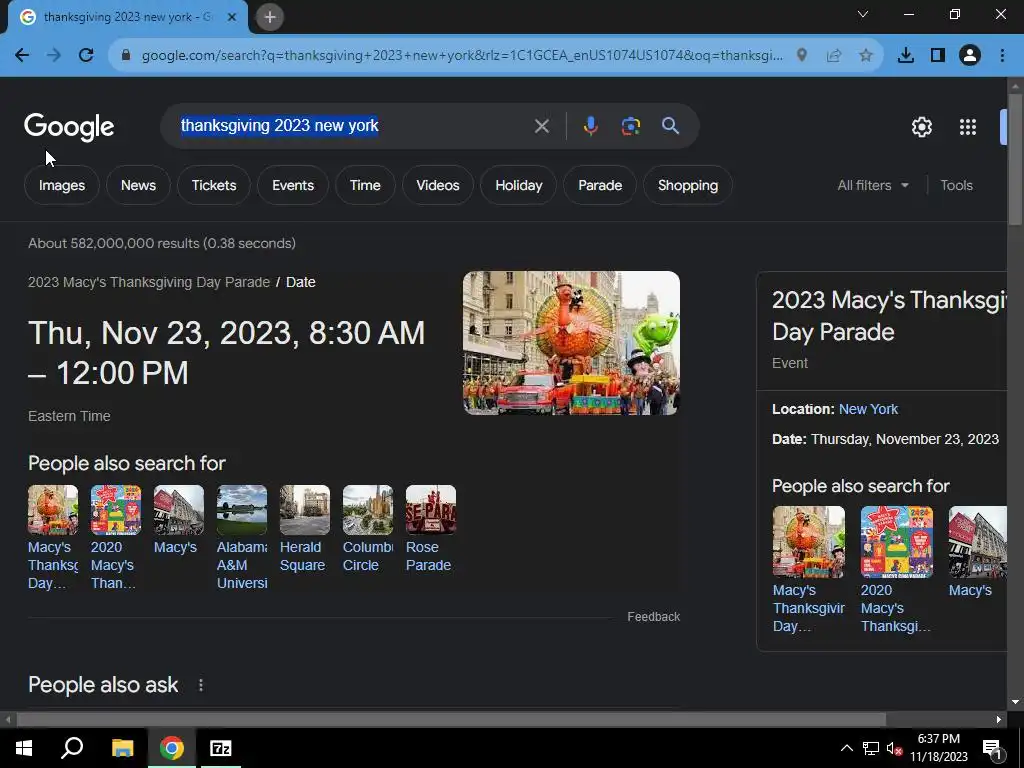
Task: Filter results by Events
Action: (x=293, y=185)
